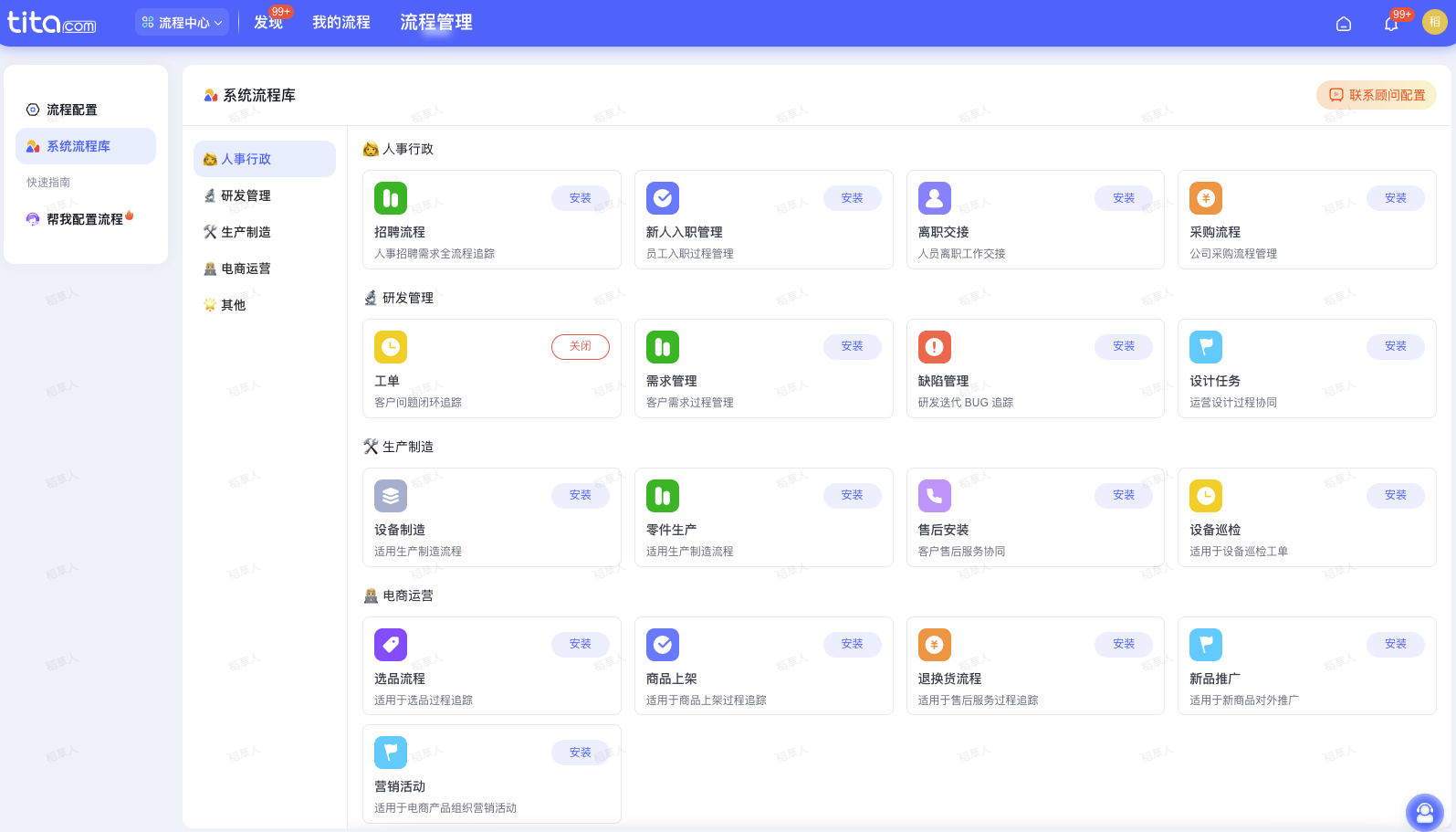1456x832 pixels.
Task: Install 新人入职管理 template
Action: [x=853, y=198]
